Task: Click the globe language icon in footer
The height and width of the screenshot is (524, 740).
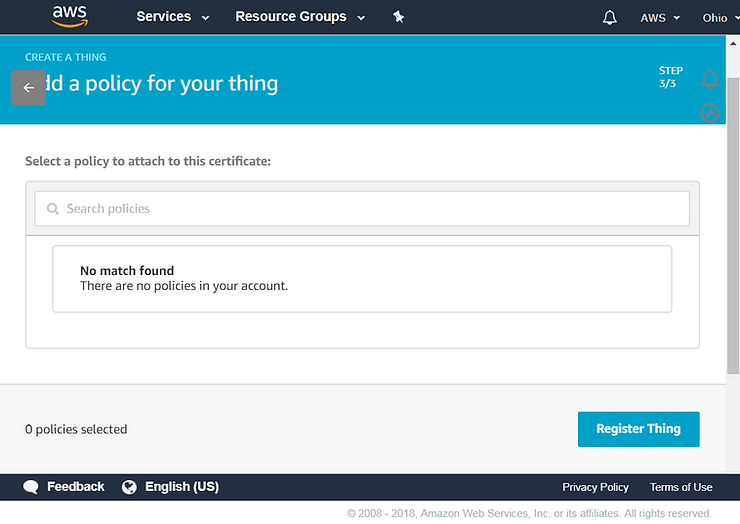Action: [129, 487]
